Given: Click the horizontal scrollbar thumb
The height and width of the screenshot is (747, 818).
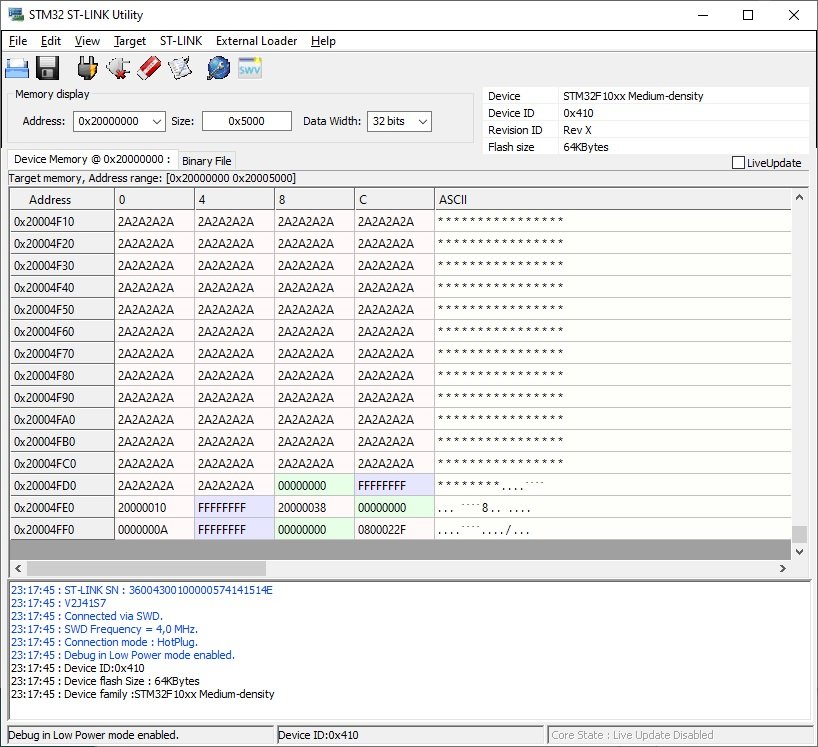Looking at the screenshot, I should (147, 568).
